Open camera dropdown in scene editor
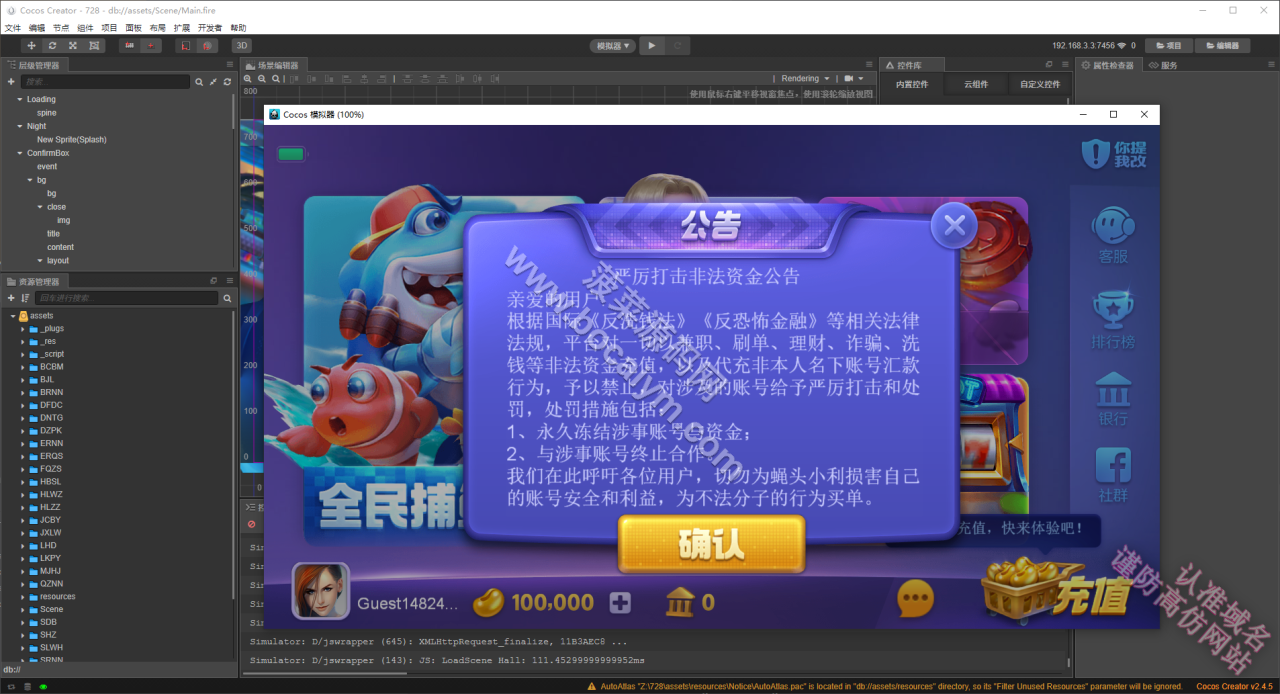Screen dimensions: 1280x694 click(x=853, y=78)
